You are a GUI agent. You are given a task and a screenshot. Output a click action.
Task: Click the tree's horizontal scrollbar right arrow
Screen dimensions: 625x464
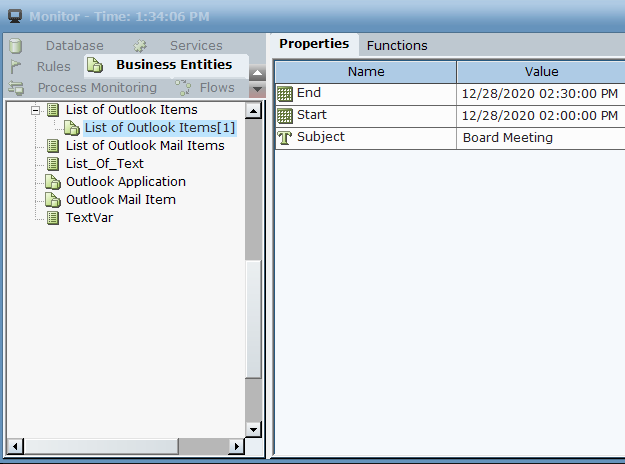tap(237, 446)
